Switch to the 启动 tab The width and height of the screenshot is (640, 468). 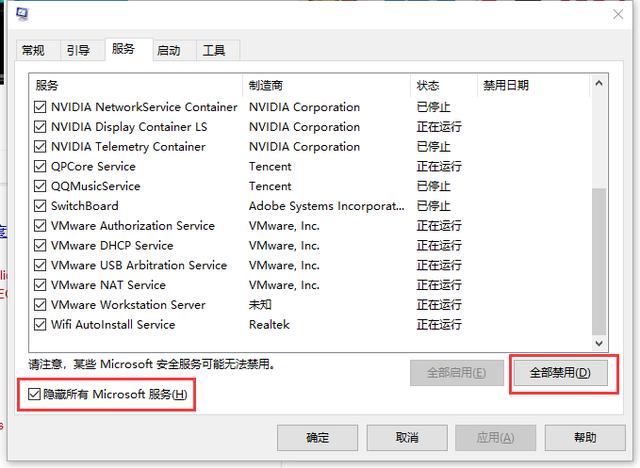click(169, 51)
